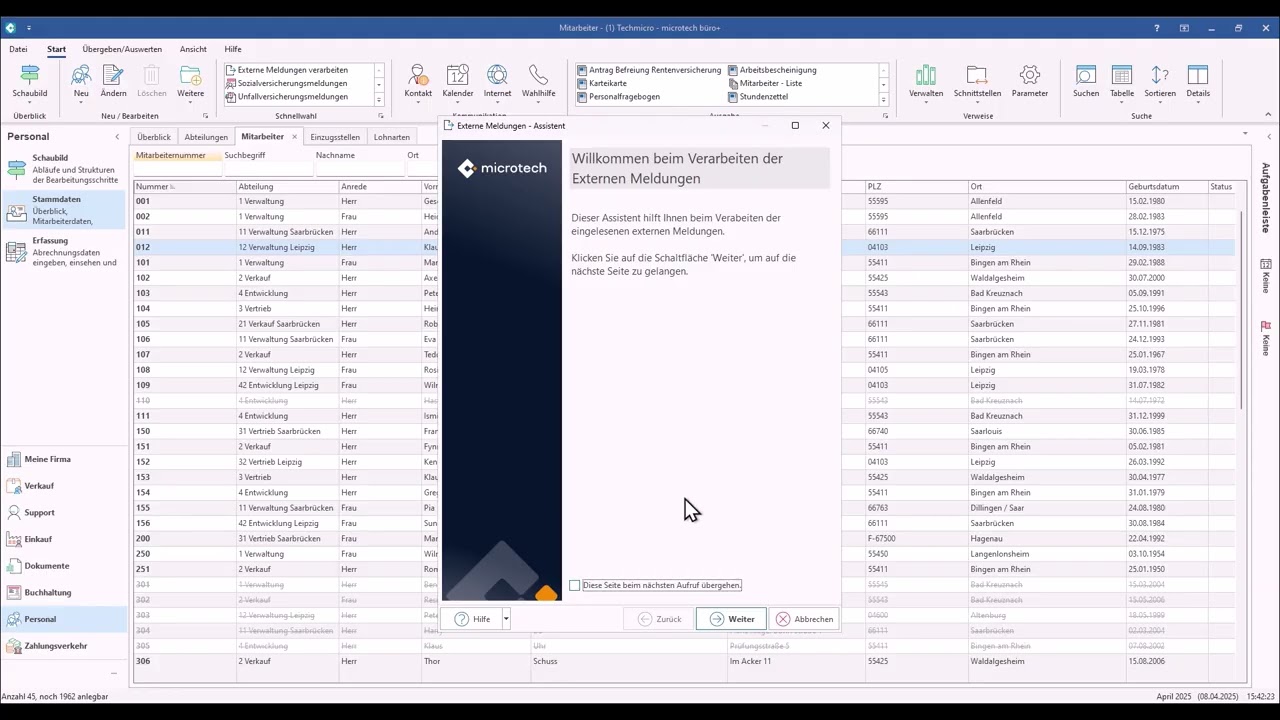Click Weiter in the assistant

click(x=731, y=619)
